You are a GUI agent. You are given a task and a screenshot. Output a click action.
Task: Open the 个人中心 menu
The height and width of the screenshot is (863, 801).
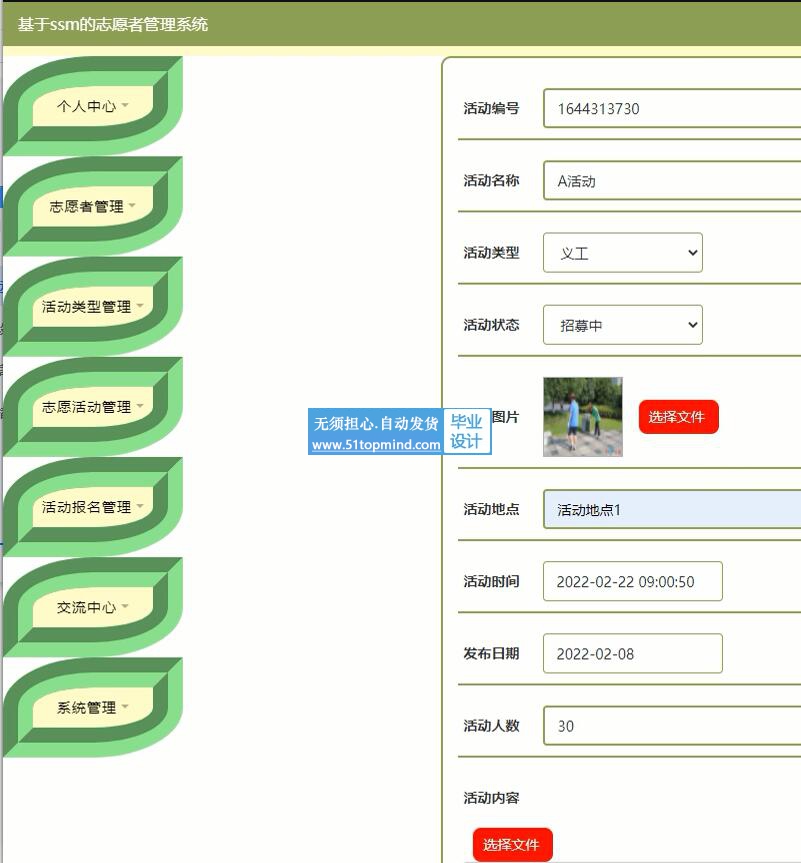pyautogui.click(x=92, y=106)
